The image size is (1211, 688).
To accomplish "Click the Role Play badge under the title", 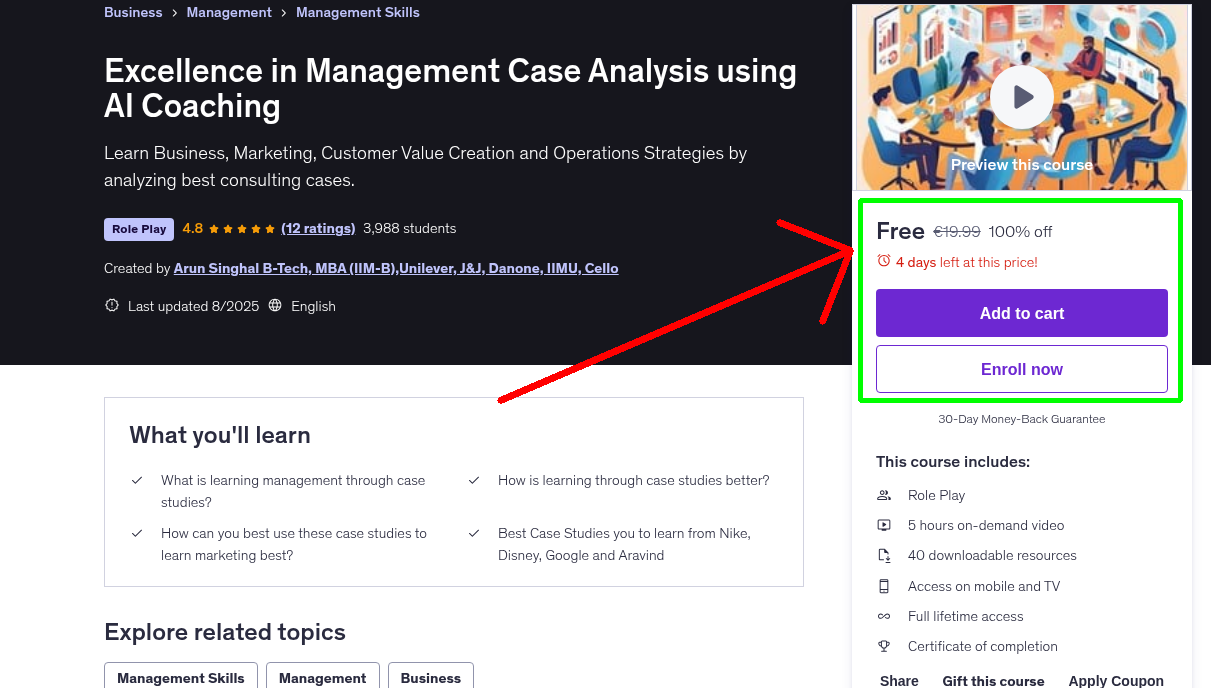I will click(138, 228).
